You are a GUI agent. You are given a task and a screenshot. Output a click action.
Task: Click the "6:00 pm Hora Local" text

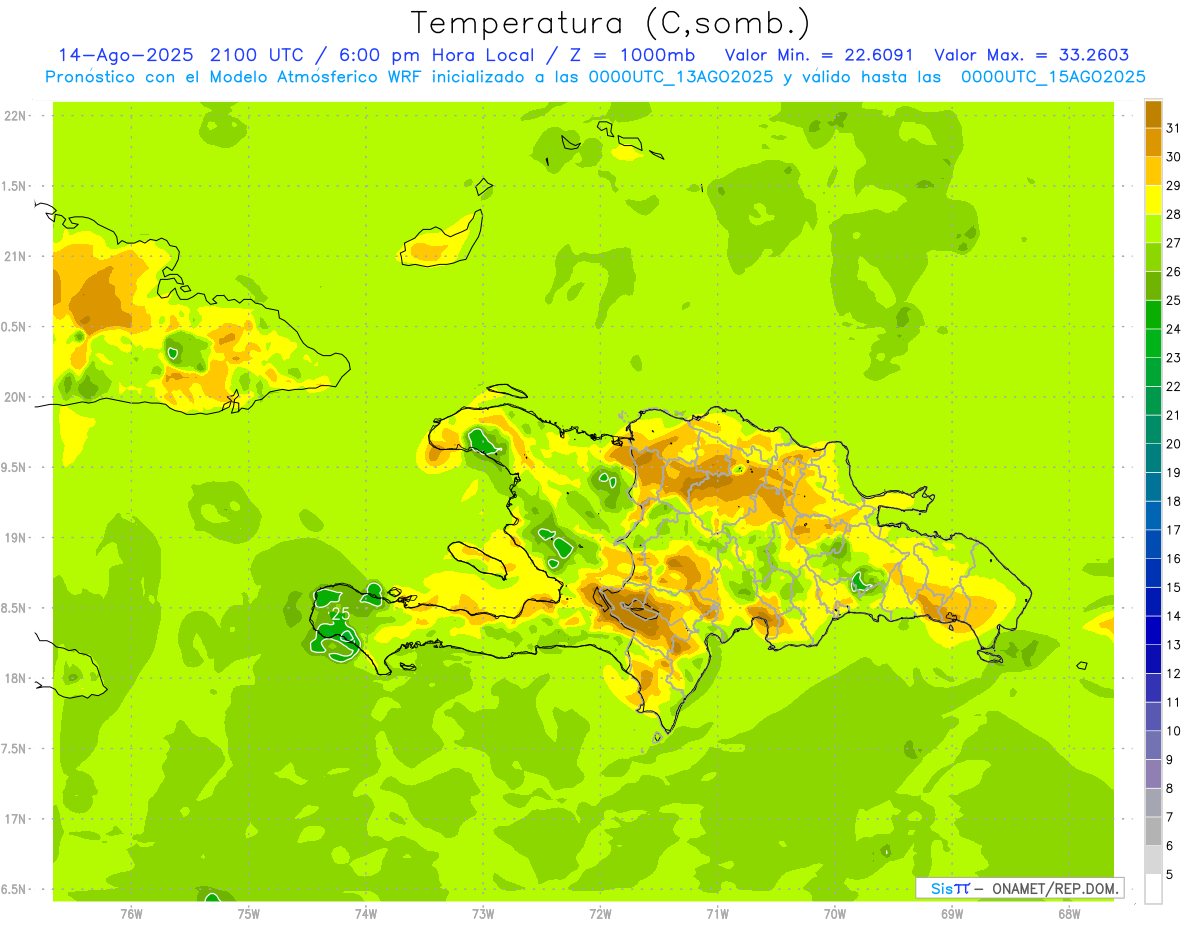pos(435,55)
